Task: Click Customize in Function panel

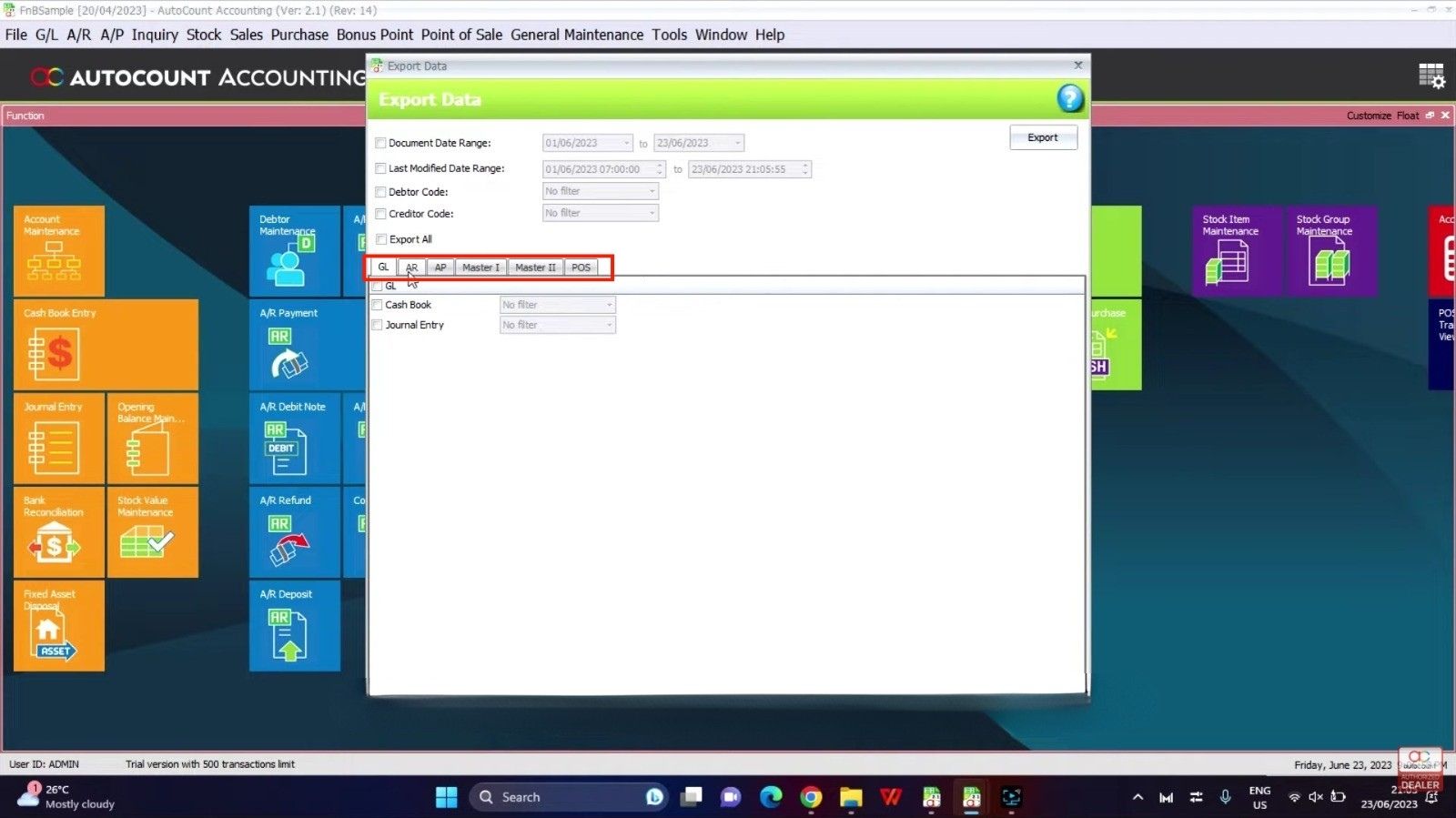Action: tap(1369, 116)
